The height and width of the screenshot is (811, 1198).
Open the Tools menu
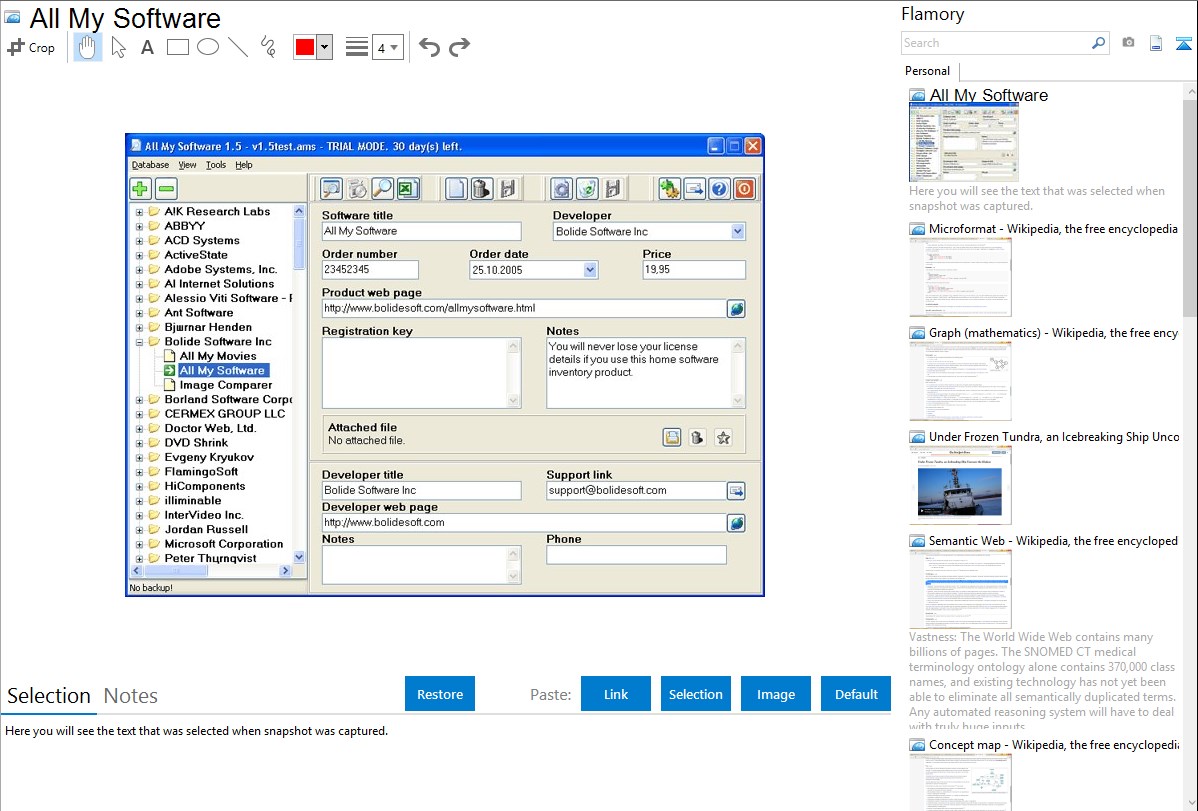[x=215, y=165]
